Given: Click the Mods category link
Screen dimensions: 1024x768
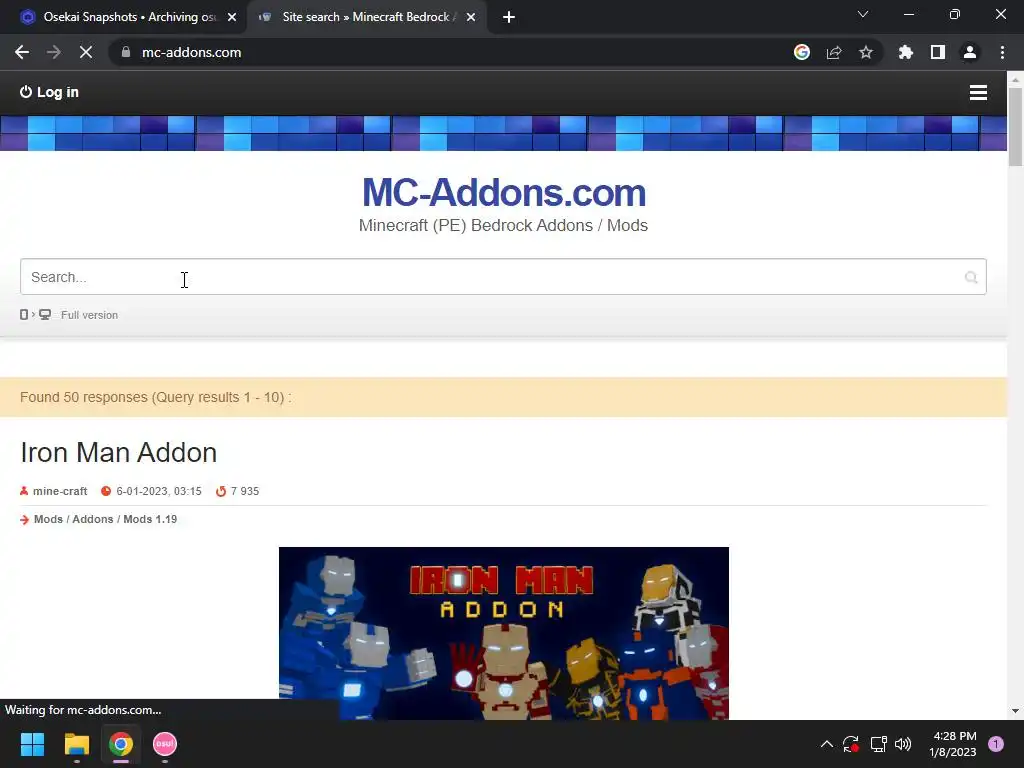Looking at the screenshot, I should 48,519.
